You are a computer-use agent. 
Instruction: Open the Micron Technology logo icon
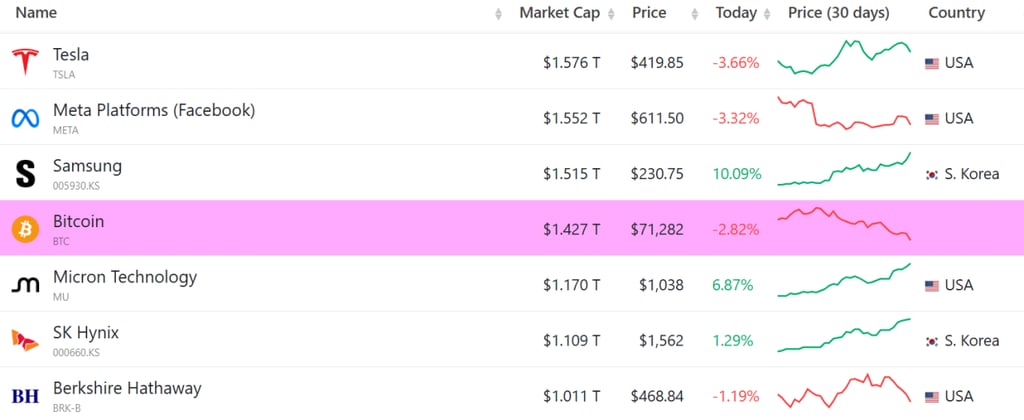coord(25,285)
